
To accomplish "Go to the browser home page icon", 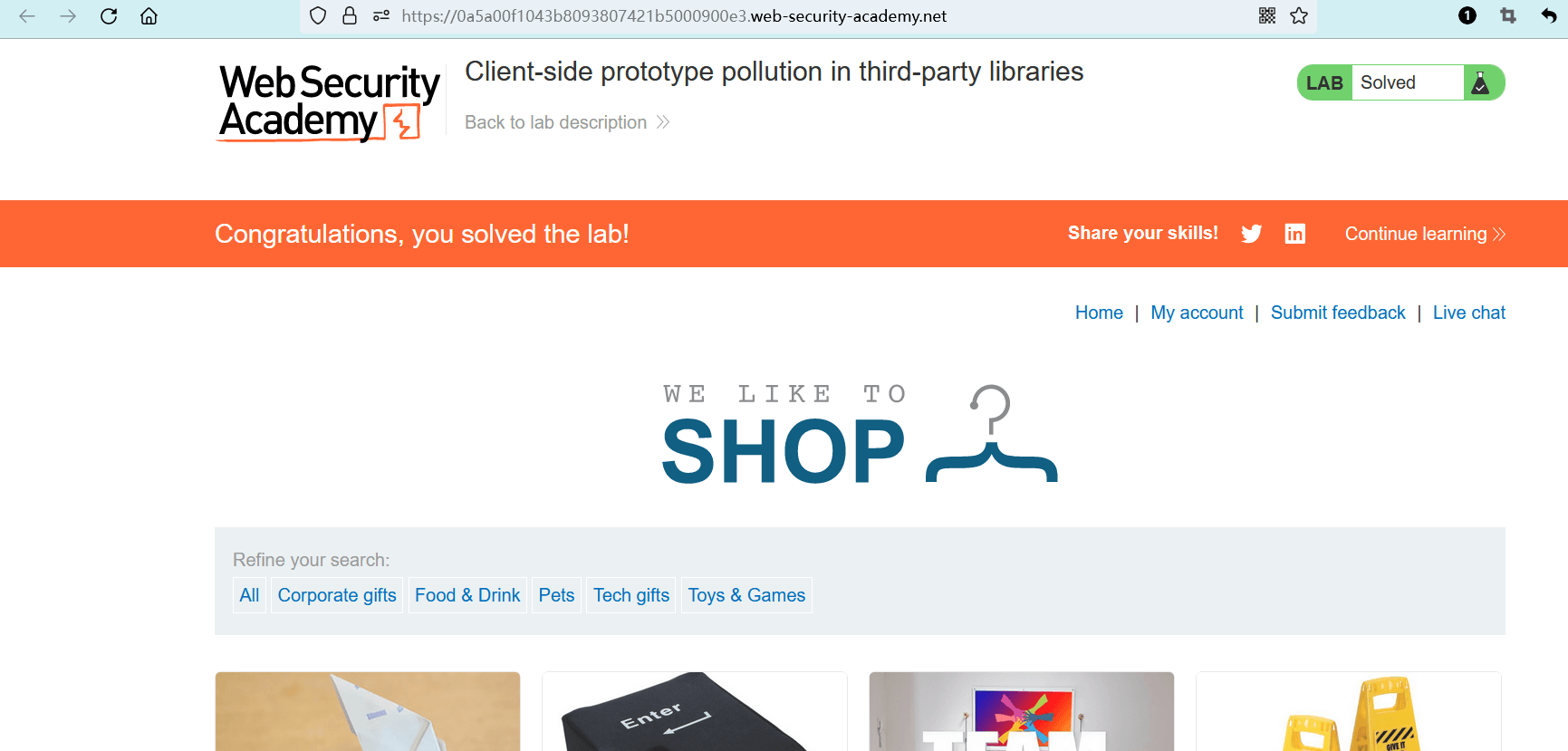I will click(x=149, y=16).
